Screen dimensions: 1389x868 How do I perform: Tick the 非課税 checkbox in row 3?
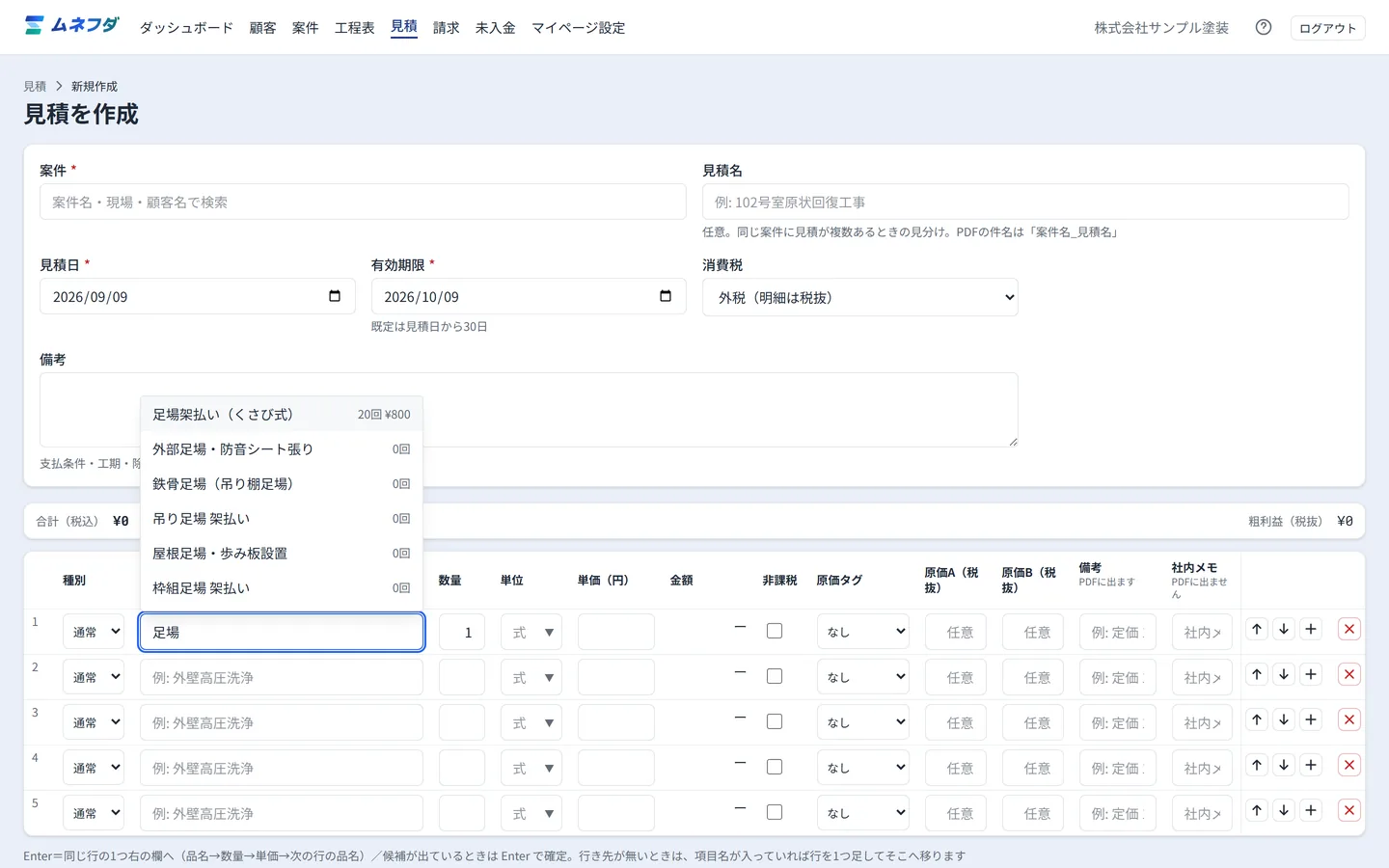coord(775,721)
